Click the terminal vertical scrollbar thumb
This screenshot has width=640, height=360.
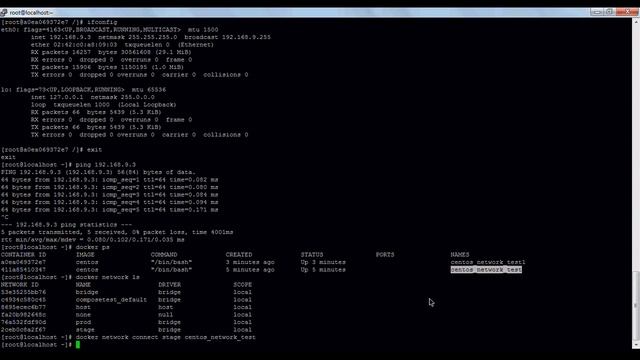[636, 305]
